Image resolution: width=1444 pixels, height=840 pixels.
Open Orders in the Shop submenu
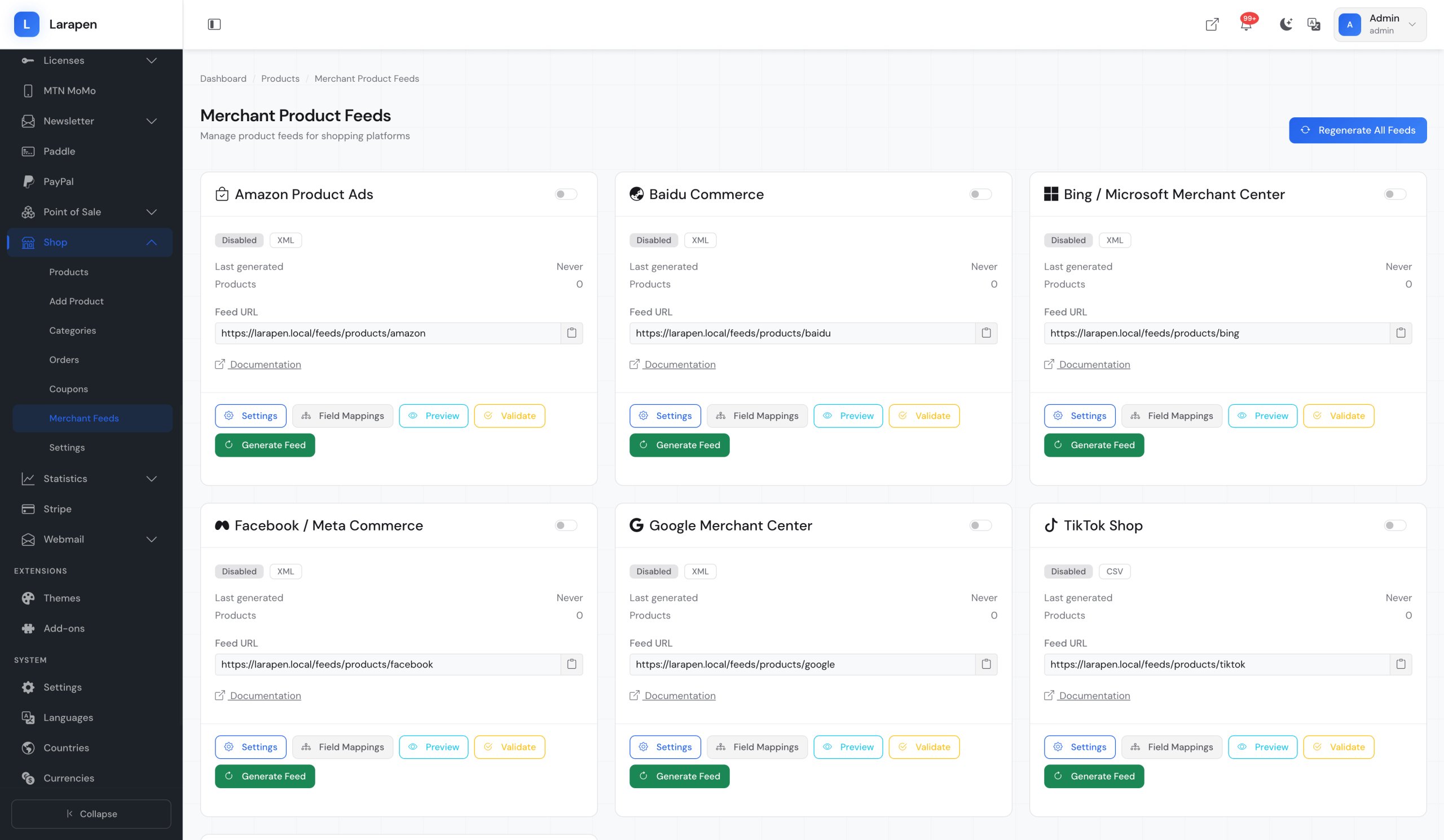click(64, 360)
